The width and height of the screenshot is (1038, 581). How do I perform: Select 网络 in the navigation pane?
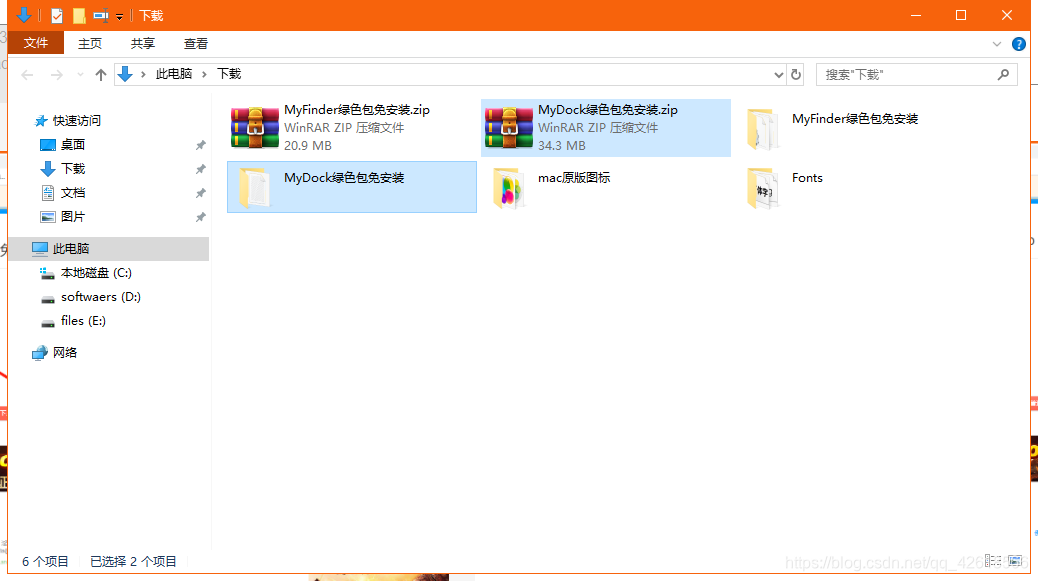65,353
